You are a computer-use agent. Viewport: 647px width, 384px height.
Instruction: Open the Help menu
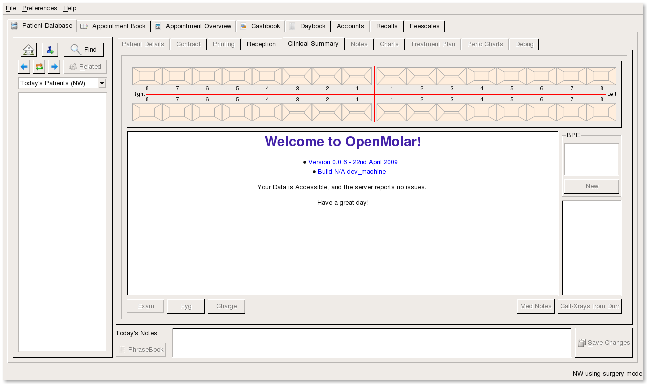pos(70,8)
